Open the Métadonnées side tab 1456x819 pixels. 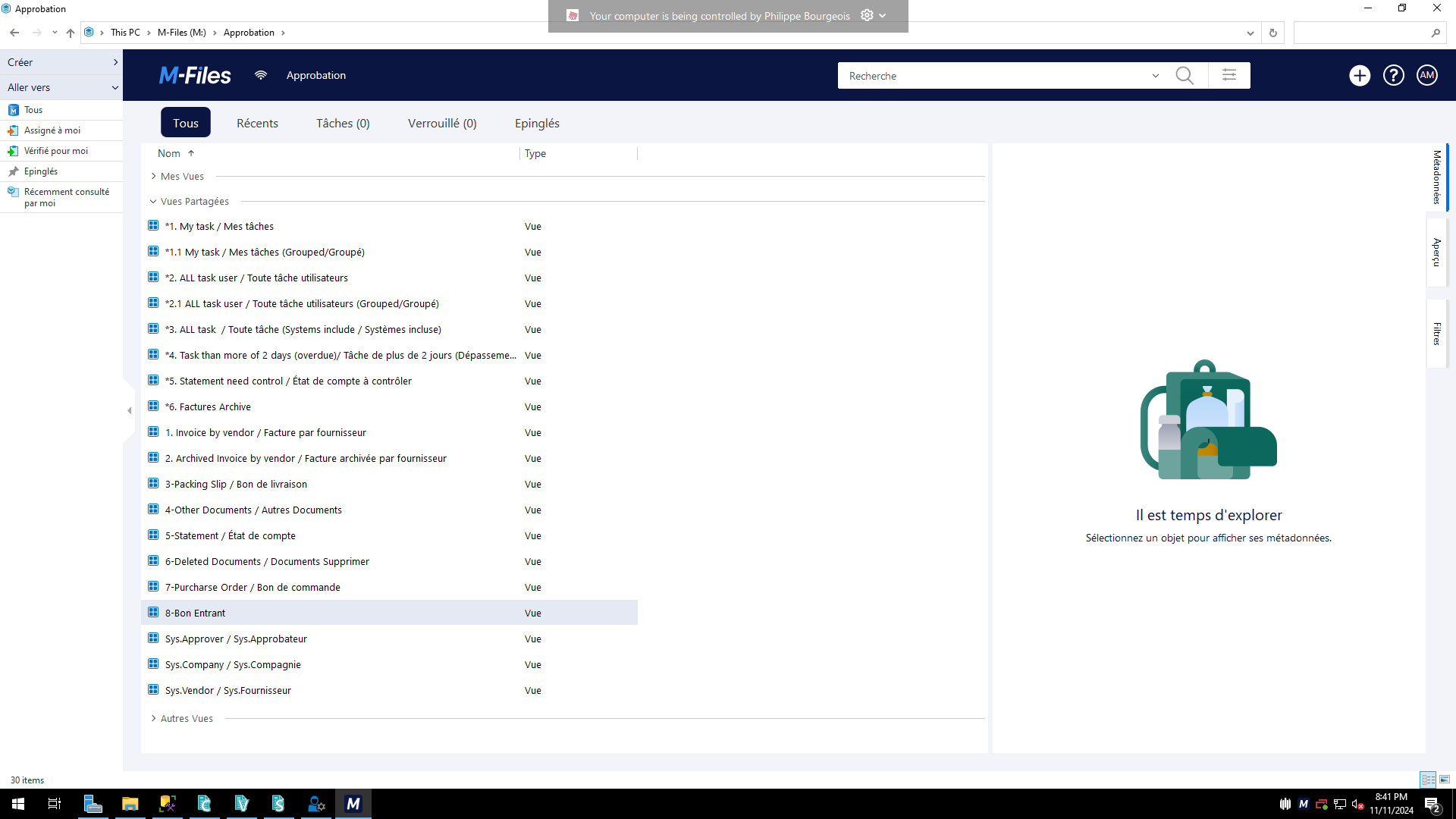1437,177
